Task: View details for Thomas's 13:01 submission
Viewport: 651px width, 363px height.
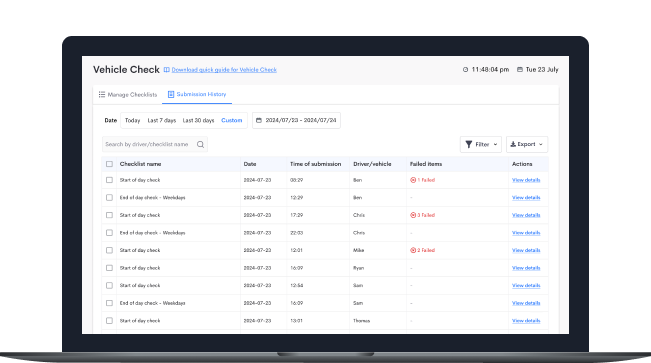Action: (526, 321)
